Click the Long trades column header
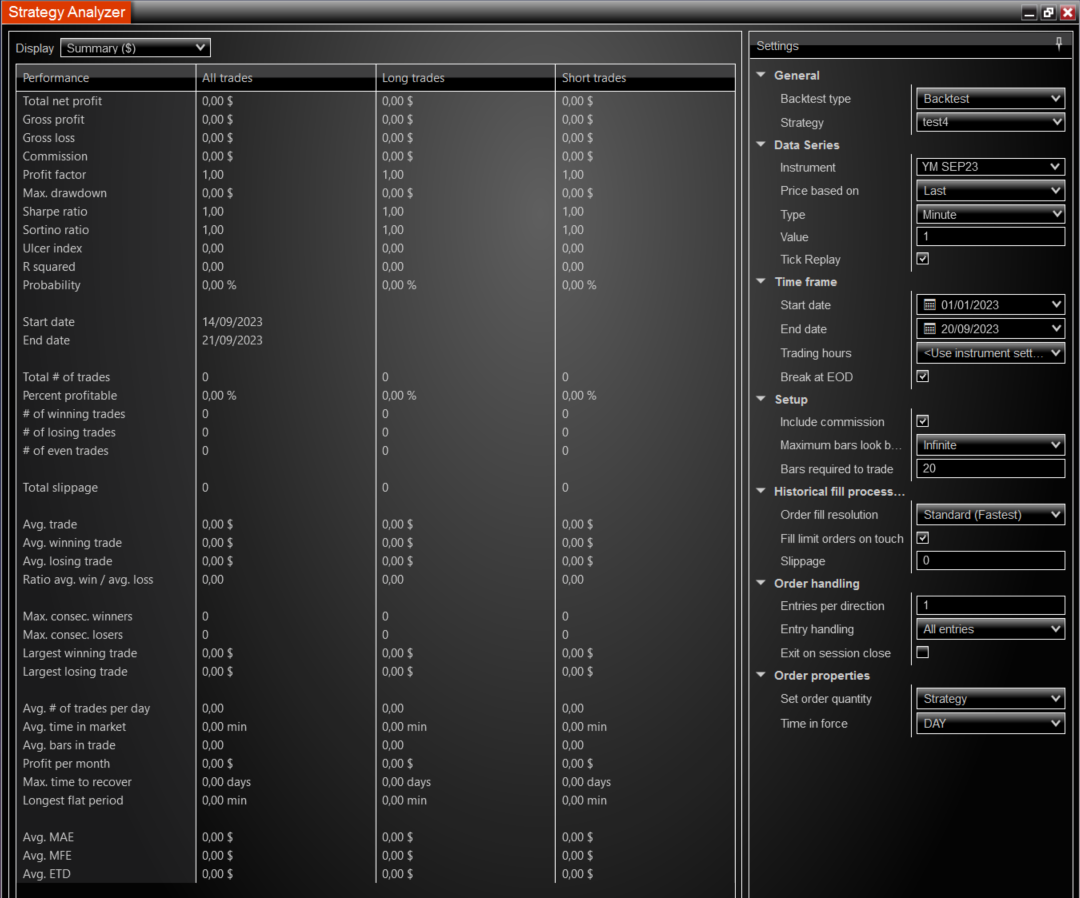1080x898 pixels. [x=466, y=78]
